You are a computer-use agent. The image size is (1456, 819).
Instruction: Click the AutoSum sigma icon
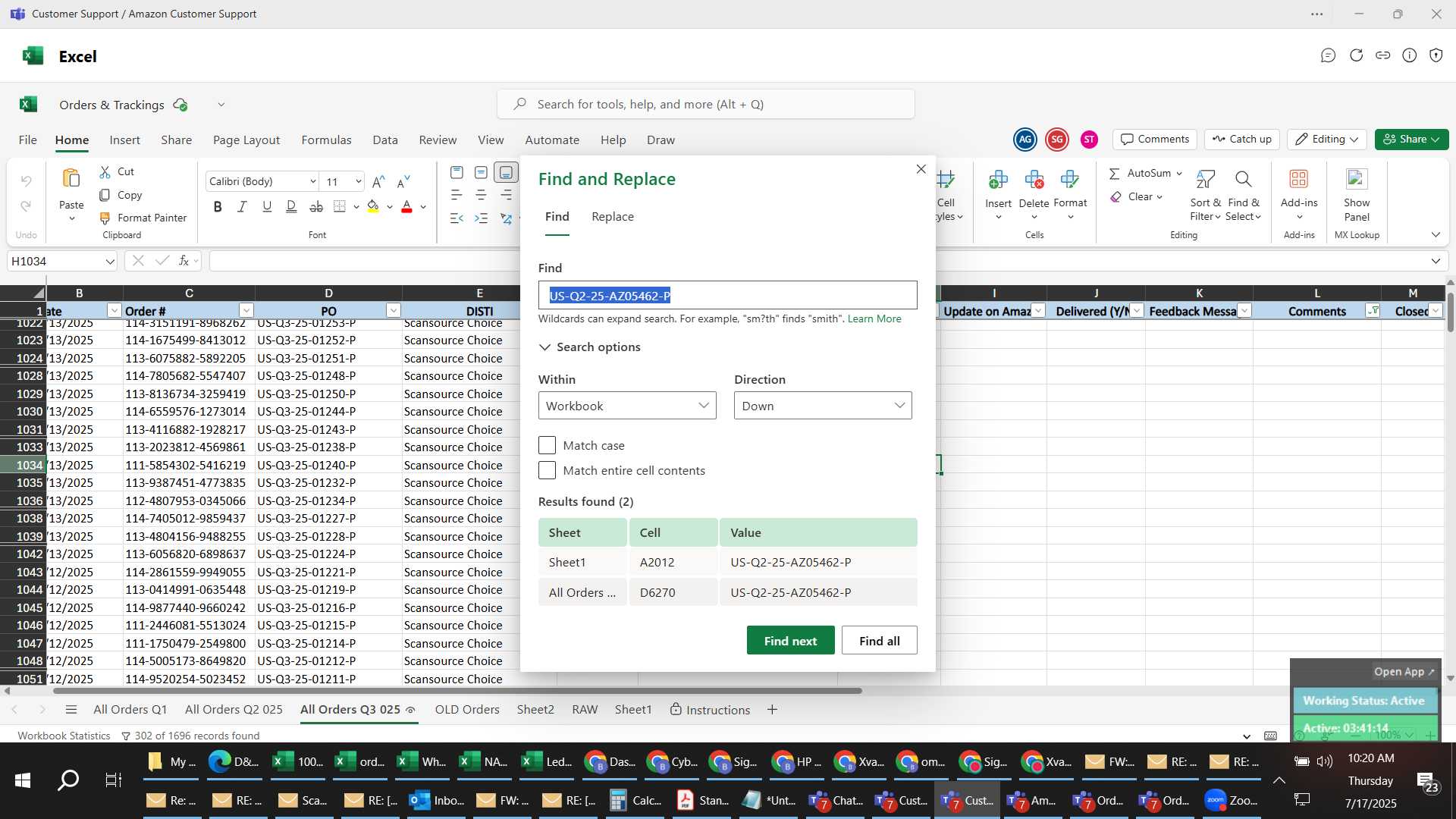(x=1114, y=174)
